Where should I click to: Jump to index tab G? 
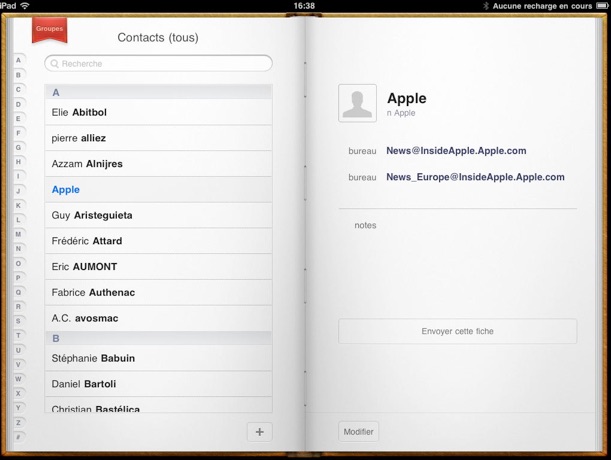[18, 147]
